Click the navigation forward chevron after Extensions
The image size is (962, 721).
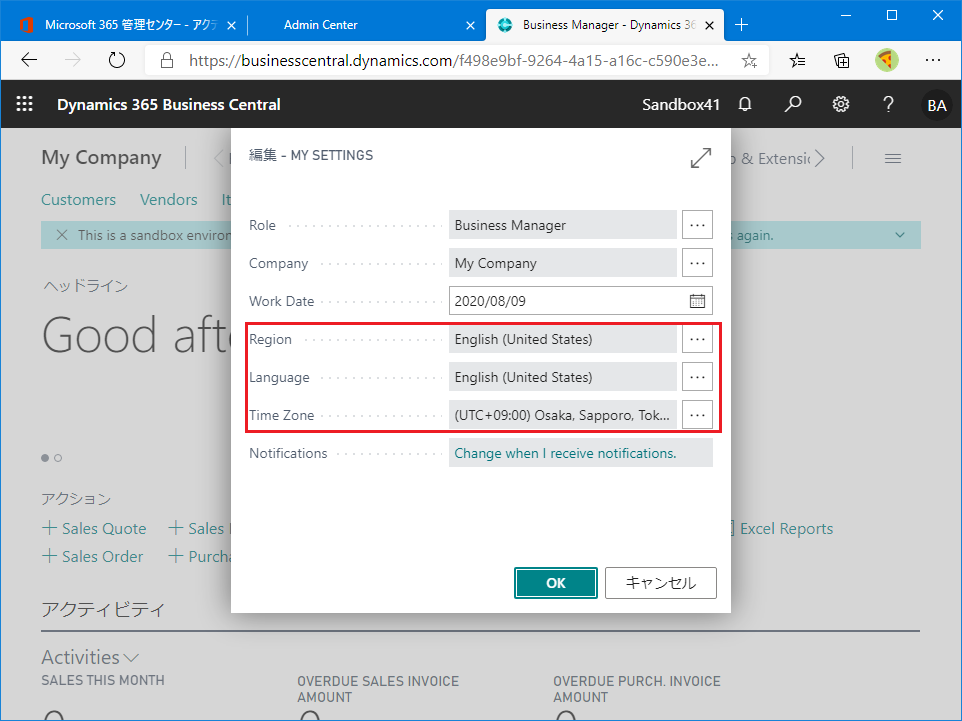[820, 159]
